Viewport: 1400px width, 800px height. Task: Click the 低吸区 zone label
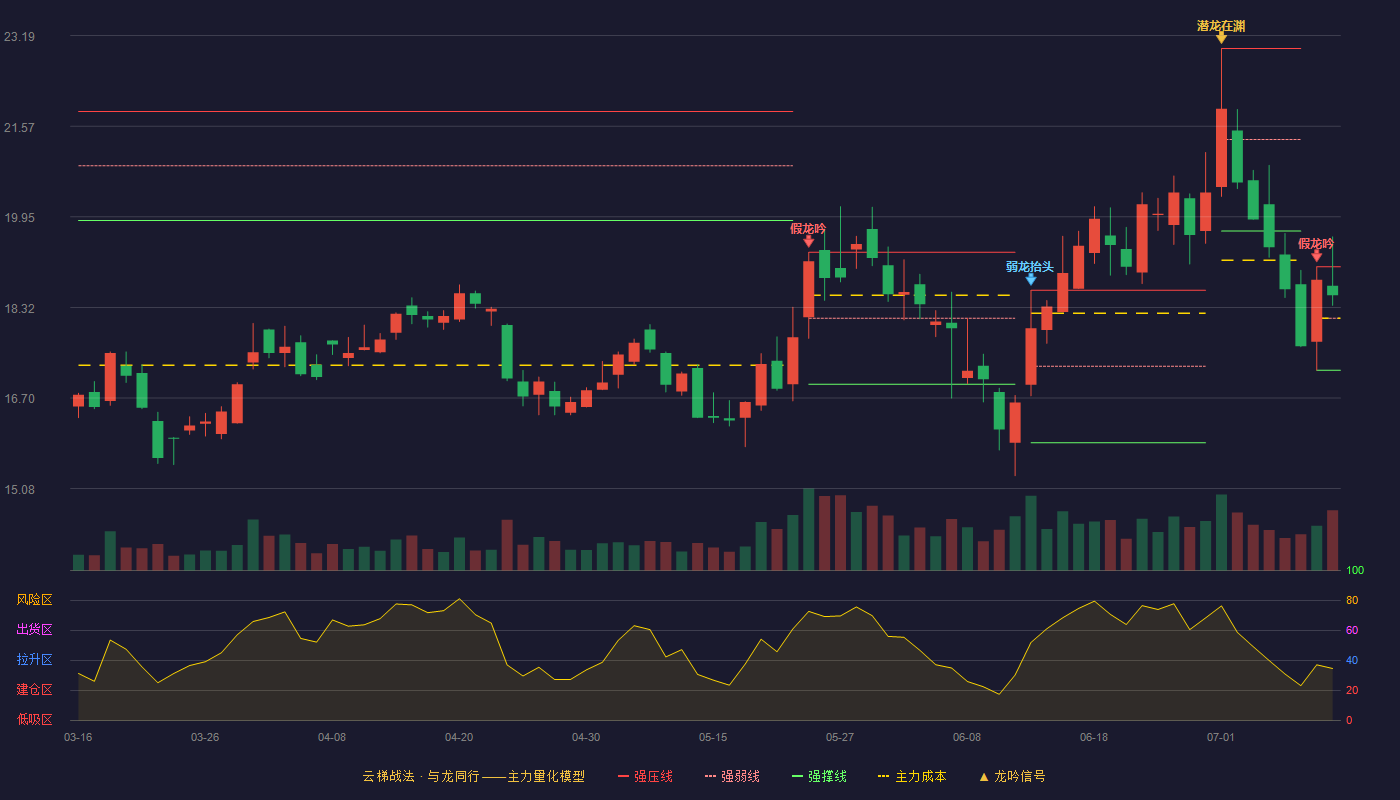pyautogui.click(x=34, y=719)
